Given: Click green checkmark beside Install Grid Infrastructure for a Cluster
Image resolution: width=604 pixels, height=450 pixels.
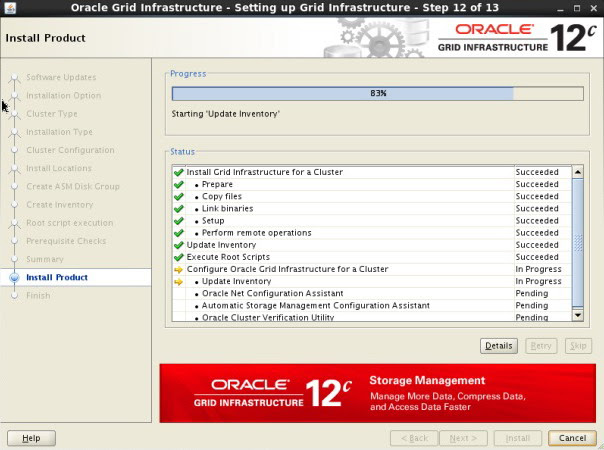Looking at the screenshot, I should 178,172.
